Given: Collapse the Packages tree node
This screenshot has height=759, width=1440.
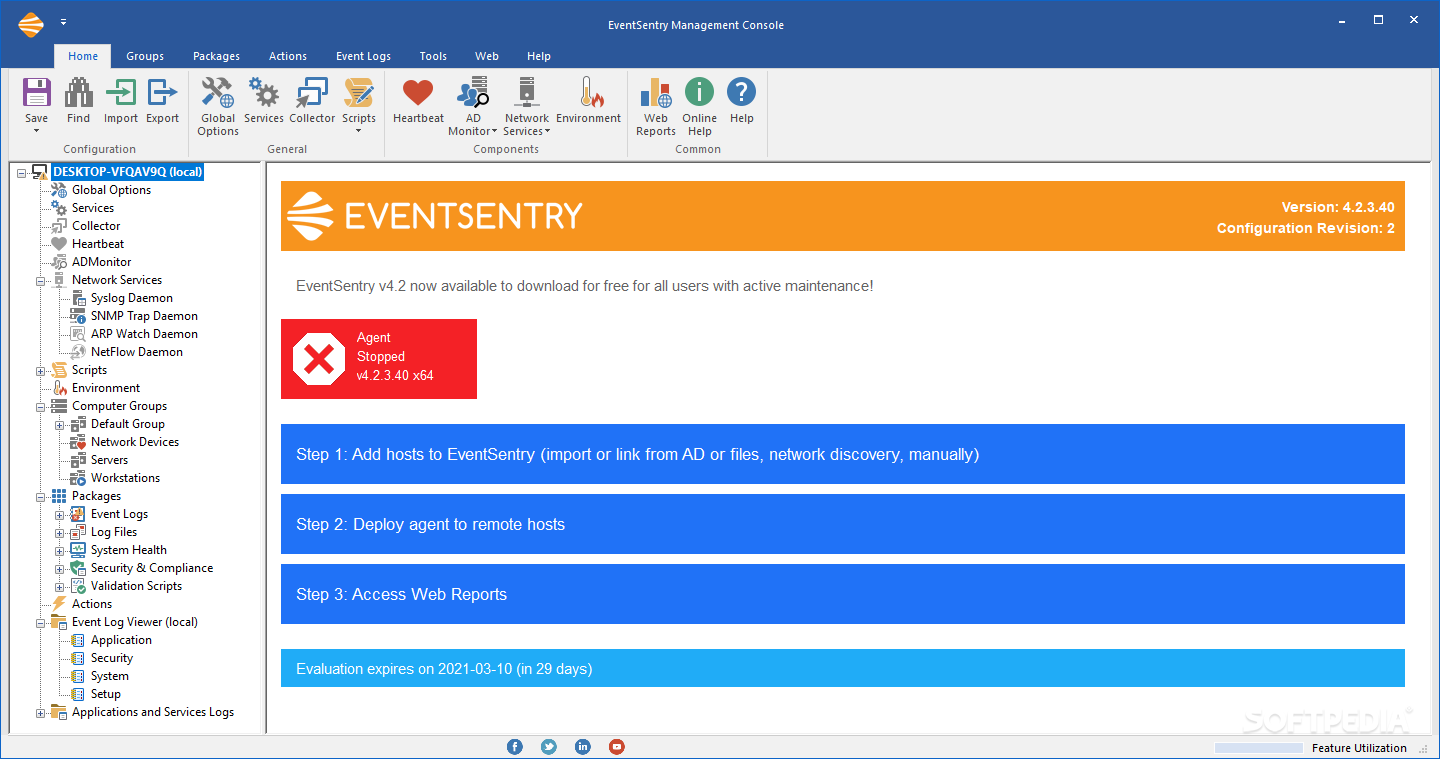Looking at the screenshot, I should pos(41,496).
